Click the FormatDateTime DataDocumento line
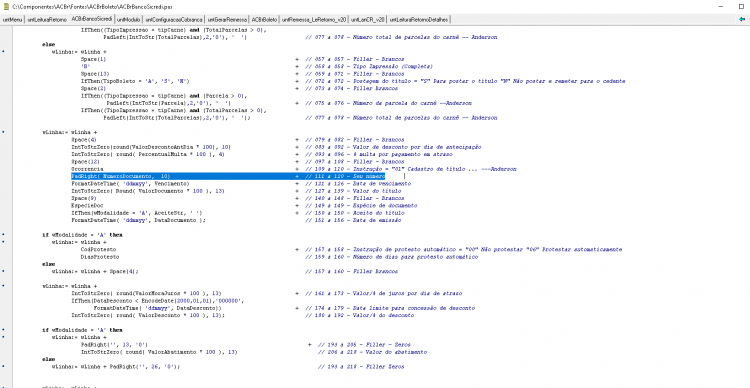Image resolution: width=750 pixels, height=388 pixels. [x=138, y=220]
